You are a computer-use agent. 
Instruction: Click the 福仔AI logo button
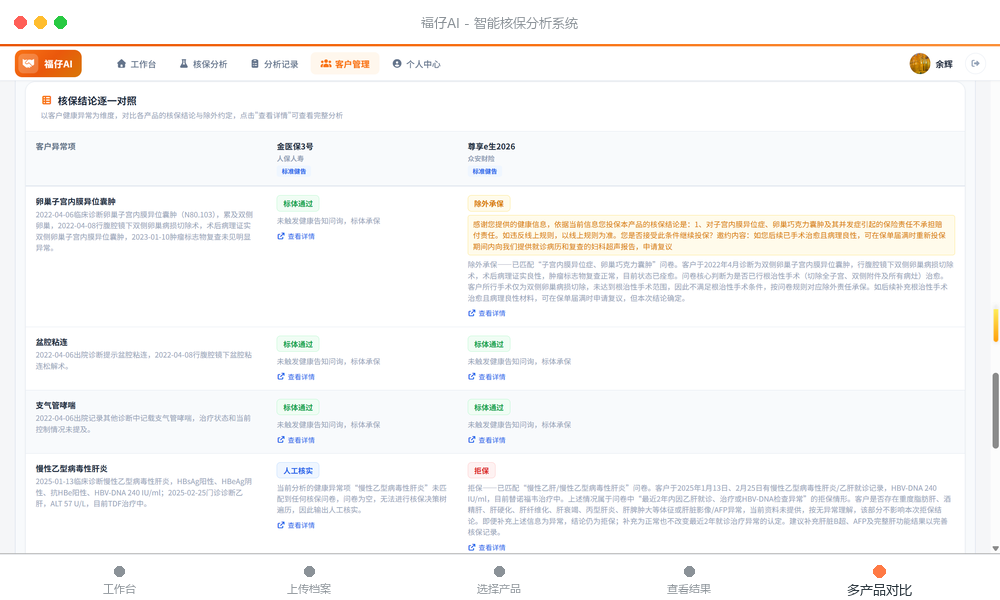[48, 64]
